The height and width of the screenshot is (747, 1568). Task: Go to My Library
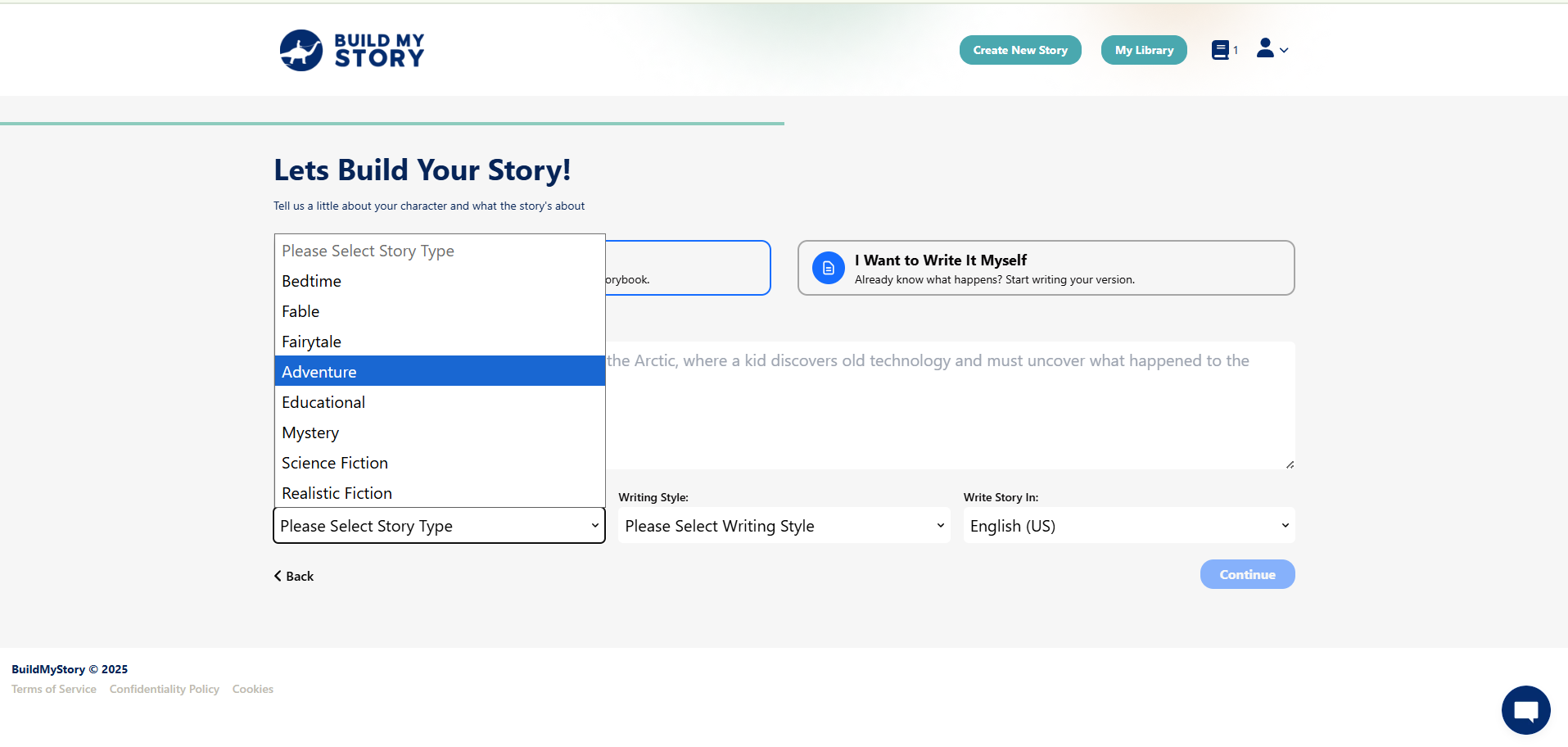(1143, 50)
